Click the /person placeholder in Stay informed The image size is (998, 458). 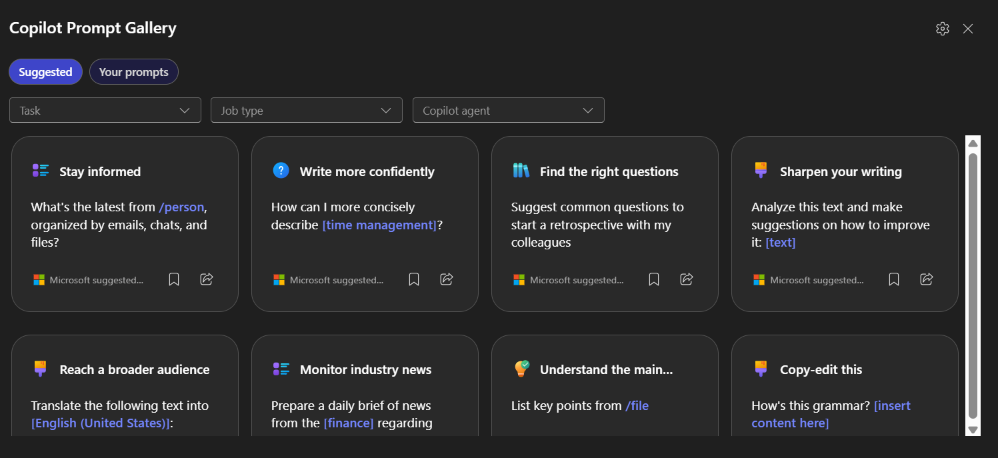182,207
